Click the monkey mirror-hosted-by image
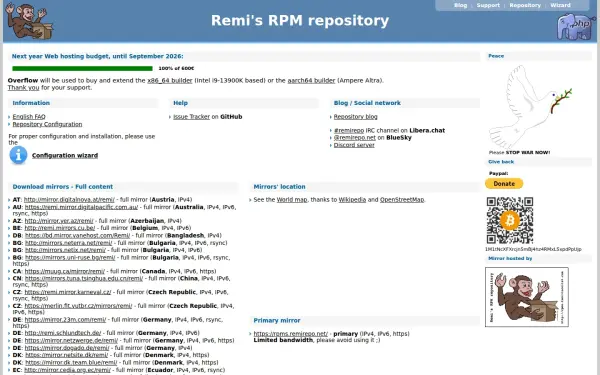The image size is (600, 375). pyautogui.click(x=527, y=297)
